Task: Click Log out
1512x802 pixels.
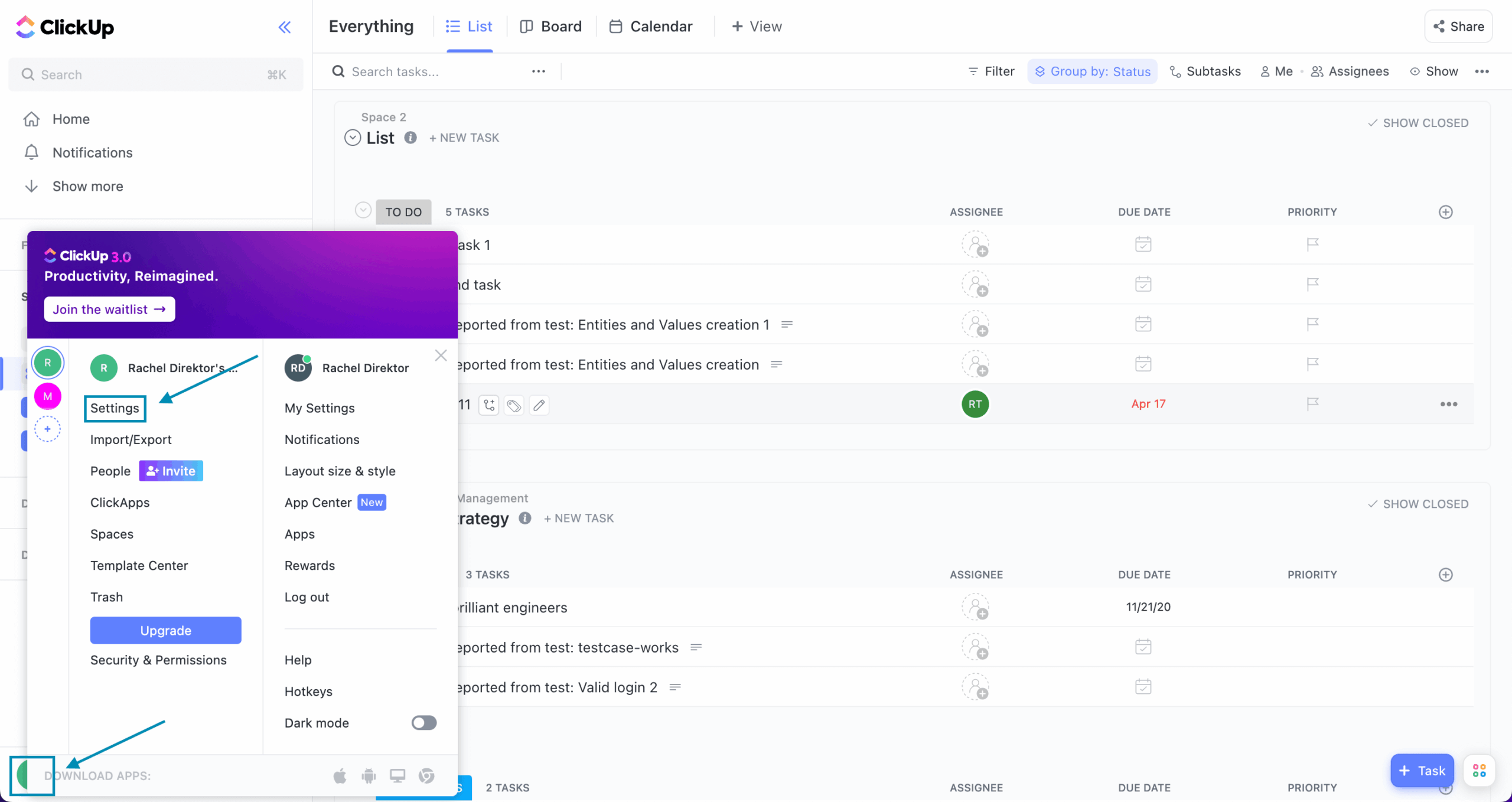Action: coord(307,597)
